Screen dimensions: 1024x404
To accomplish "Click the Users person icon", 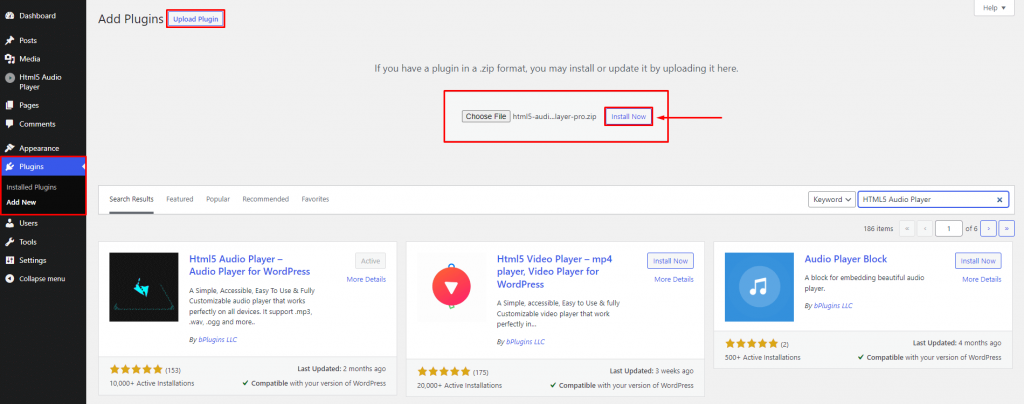I will coord(10,223).
